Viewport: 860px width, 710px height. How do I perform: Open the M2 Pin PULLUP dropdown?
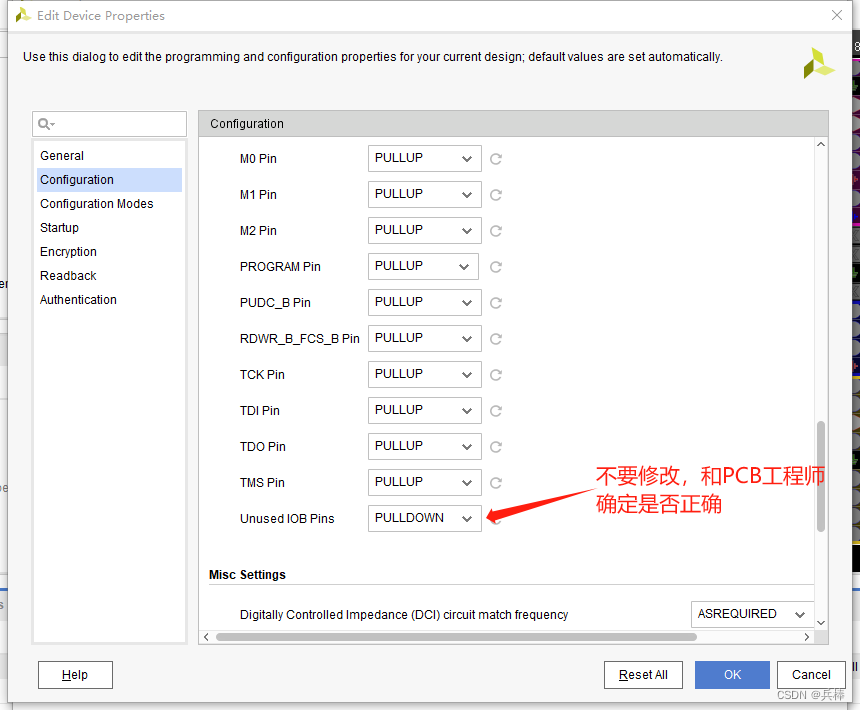(x=425, y=230)
